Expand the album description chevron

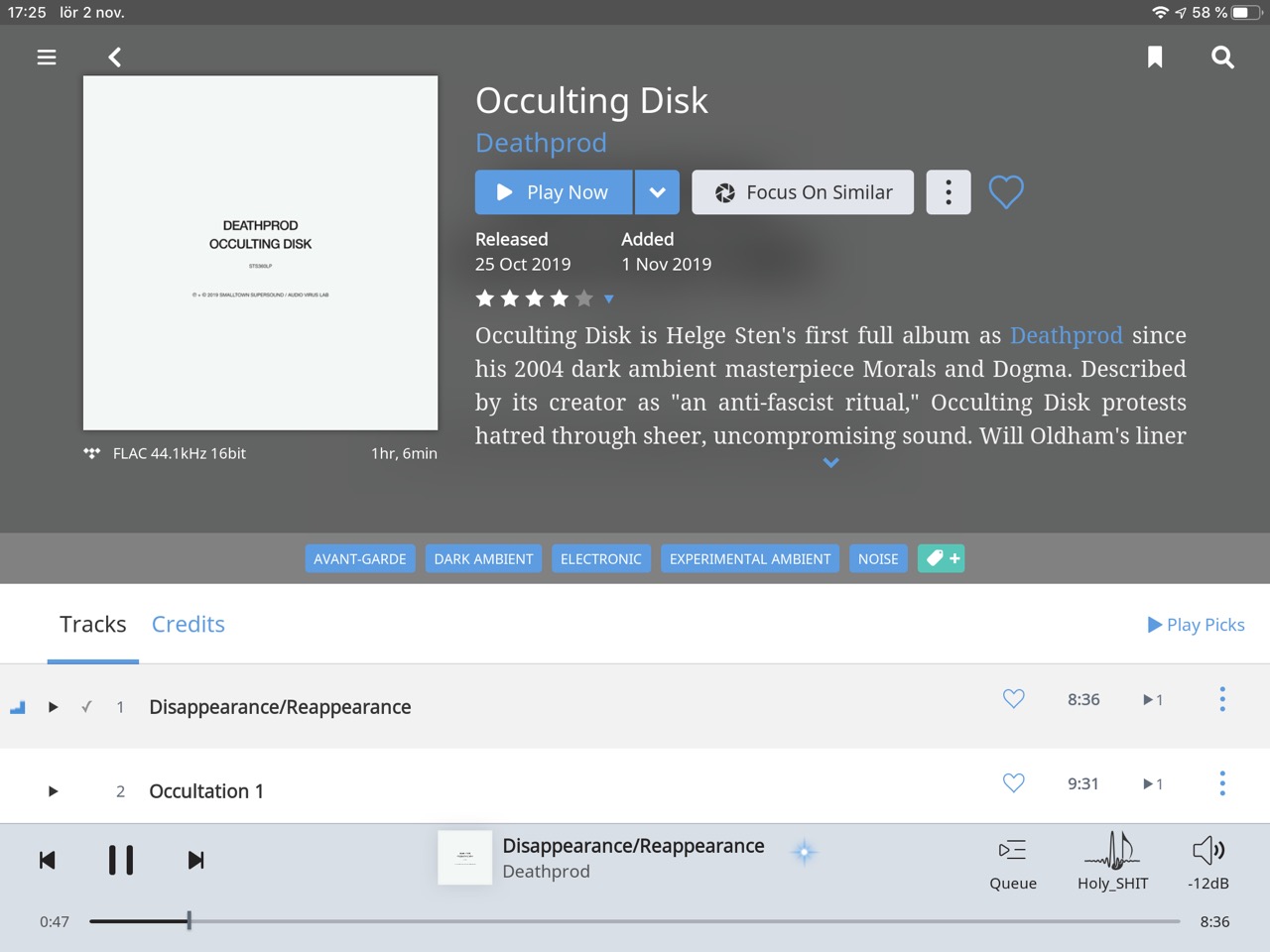coord(831,463)
